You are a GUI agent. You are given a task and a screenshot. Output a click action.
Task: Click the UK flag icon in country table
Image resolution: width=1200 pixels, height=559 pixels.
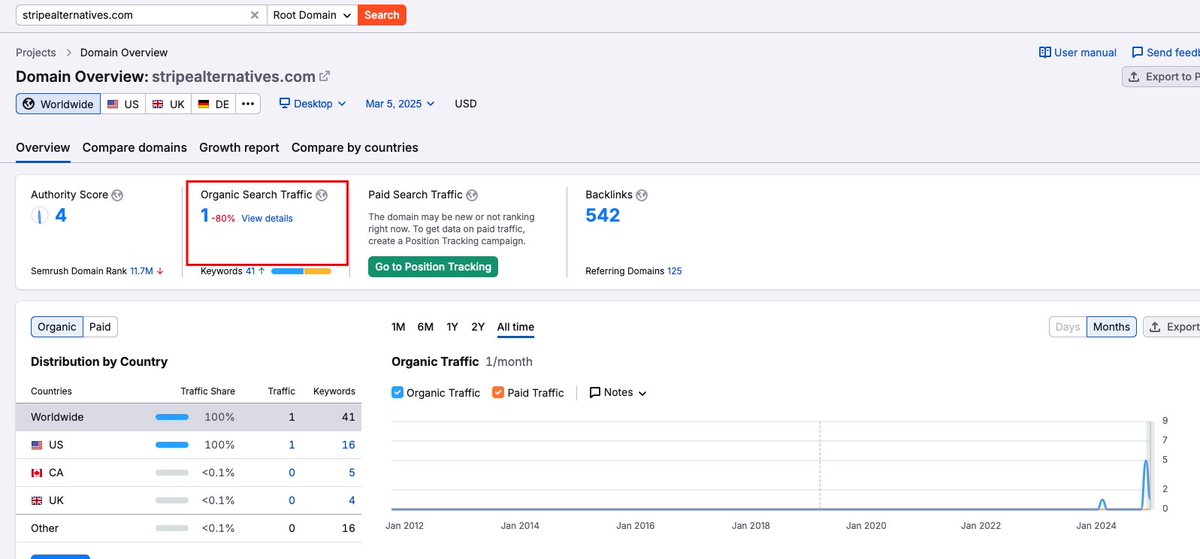point(37,501)
